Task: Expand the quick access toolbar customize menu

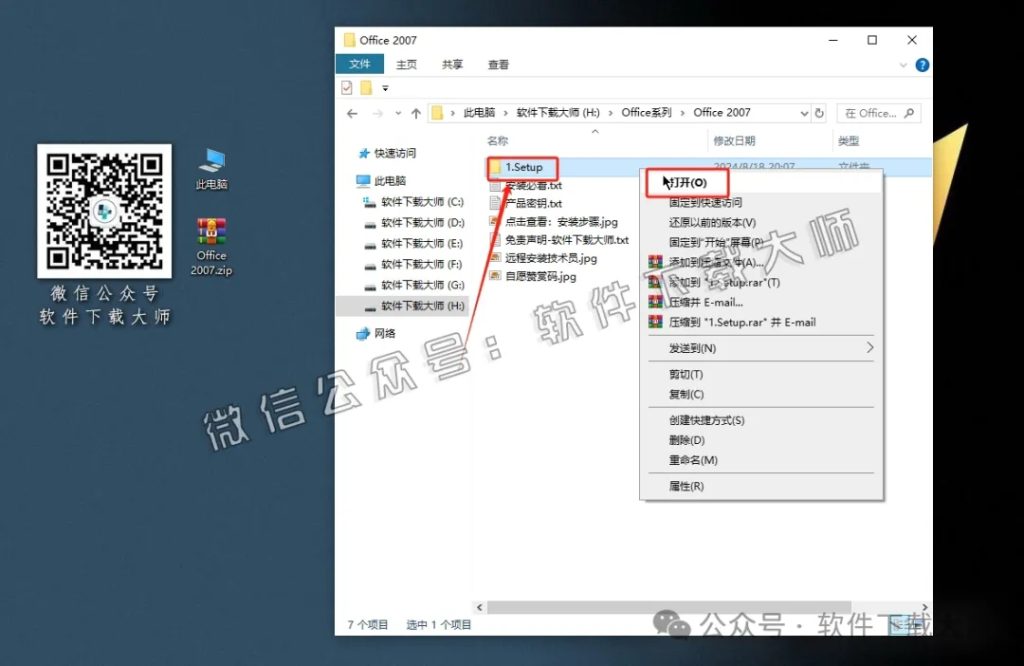Action: [383, 87]
